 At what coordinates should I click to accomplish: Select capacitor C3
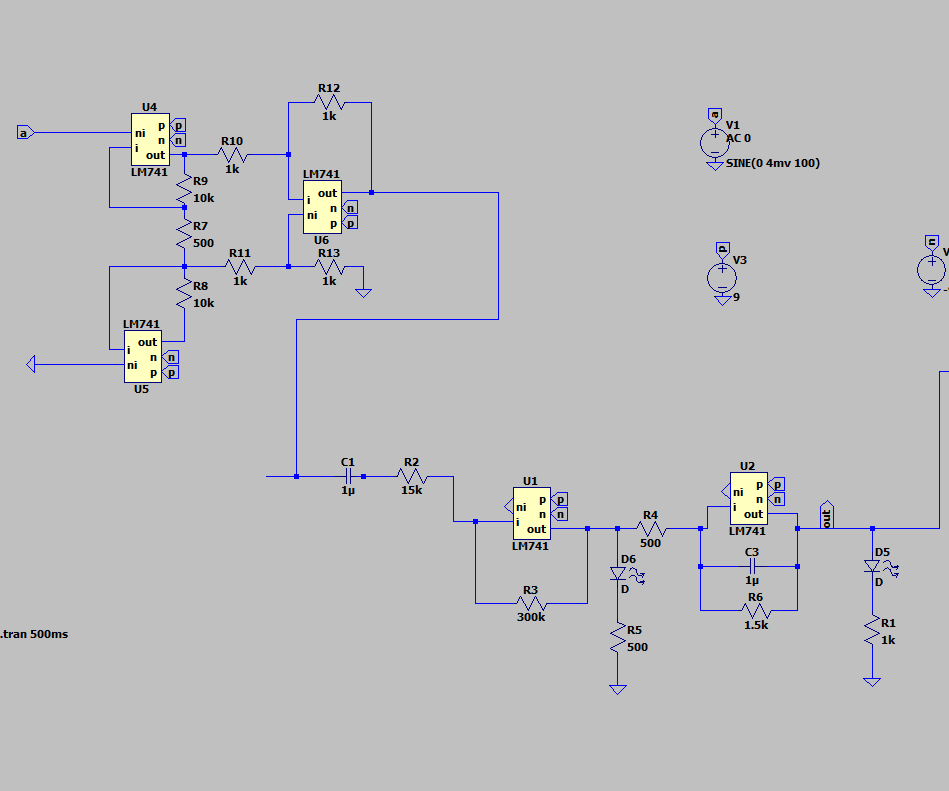751,566
